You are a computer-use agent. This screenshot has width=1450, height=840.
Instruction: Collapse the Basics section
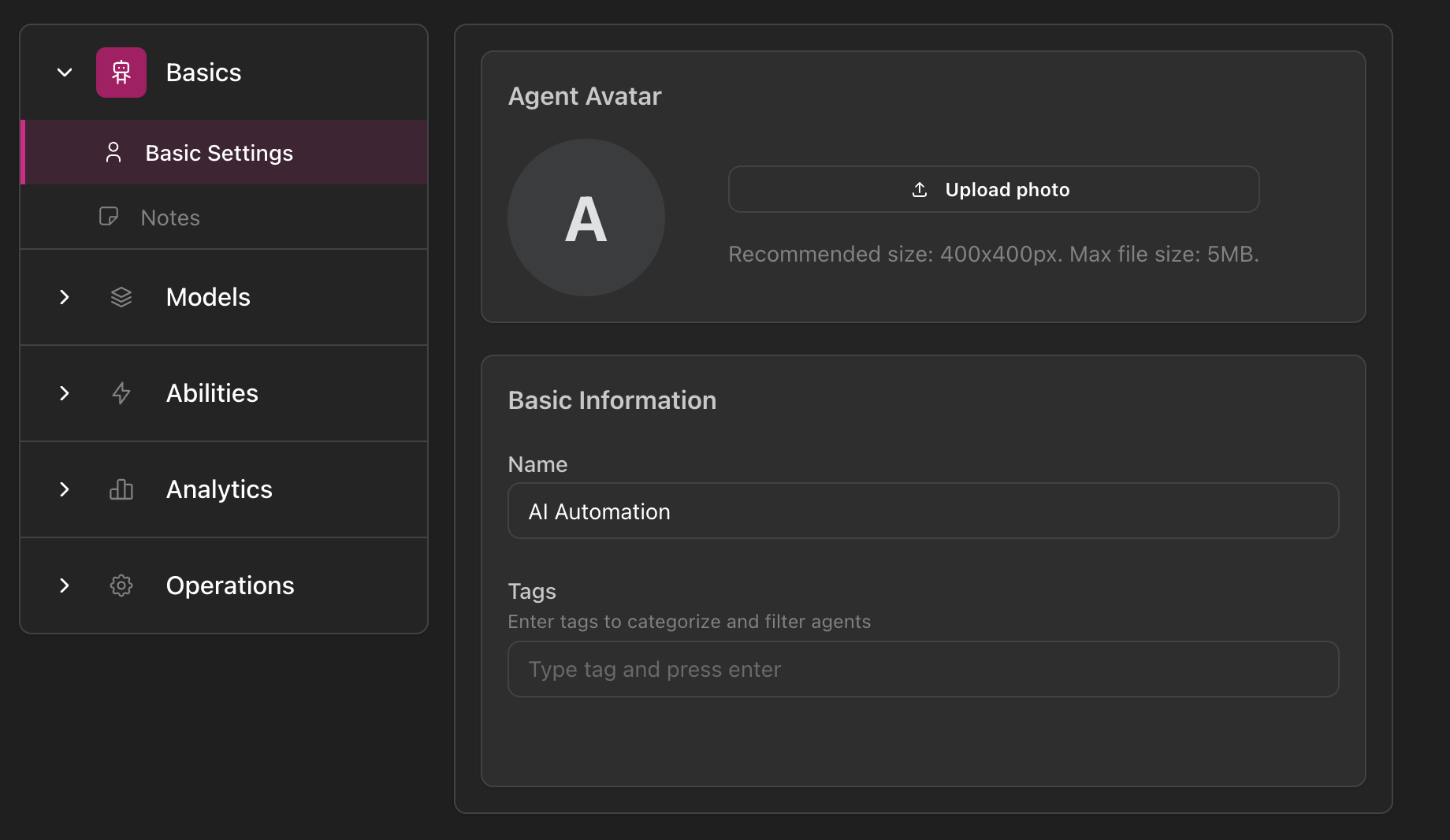click(64, 72)
